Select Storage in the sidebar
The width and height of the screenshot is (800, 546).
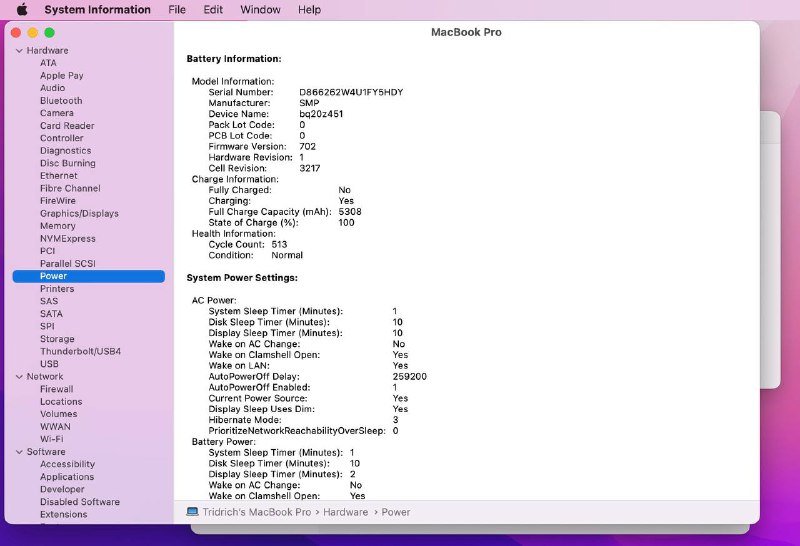point(57,339)
